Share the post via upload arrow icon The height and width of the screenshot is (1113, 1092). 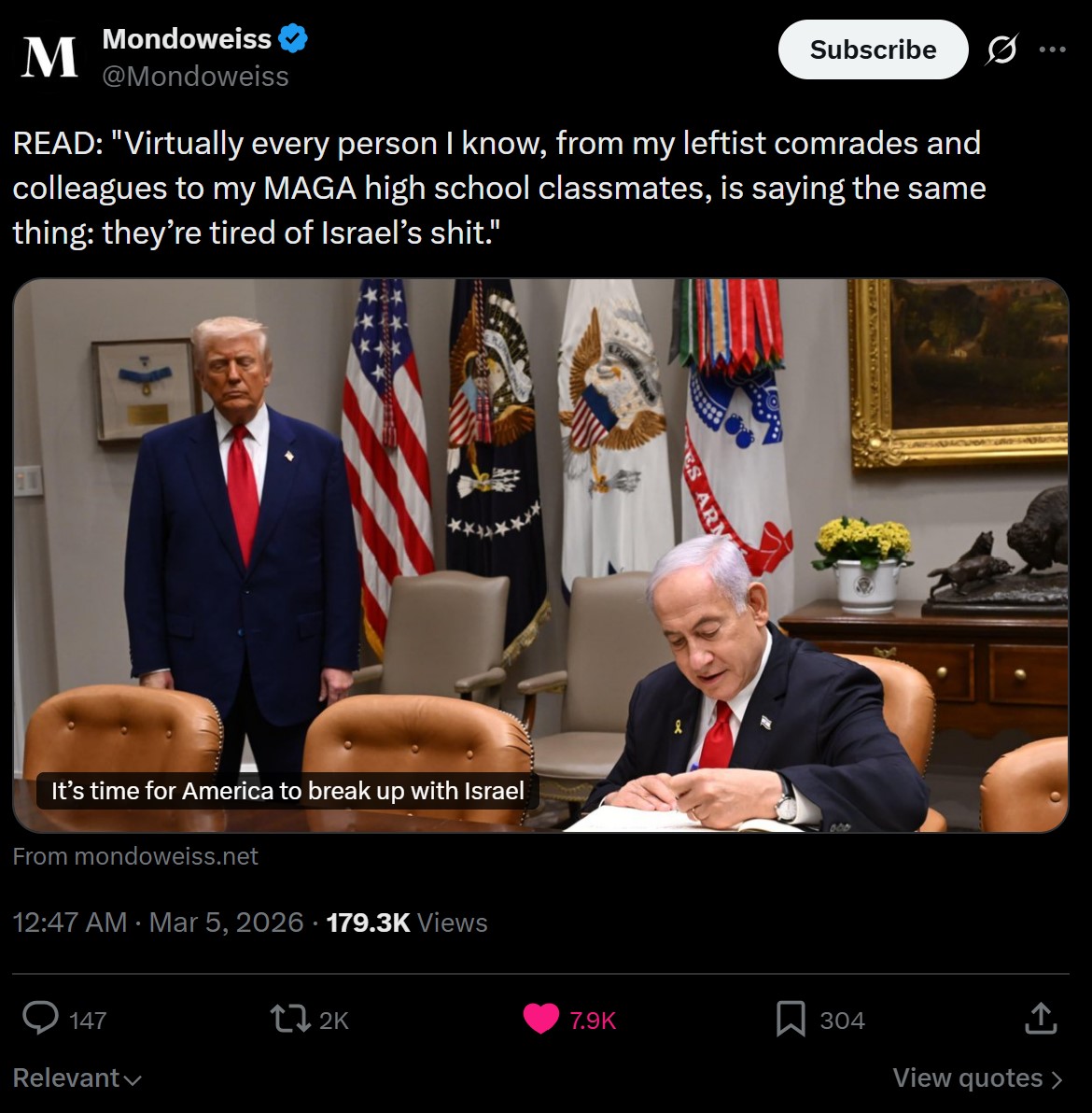[1041, 1018]
